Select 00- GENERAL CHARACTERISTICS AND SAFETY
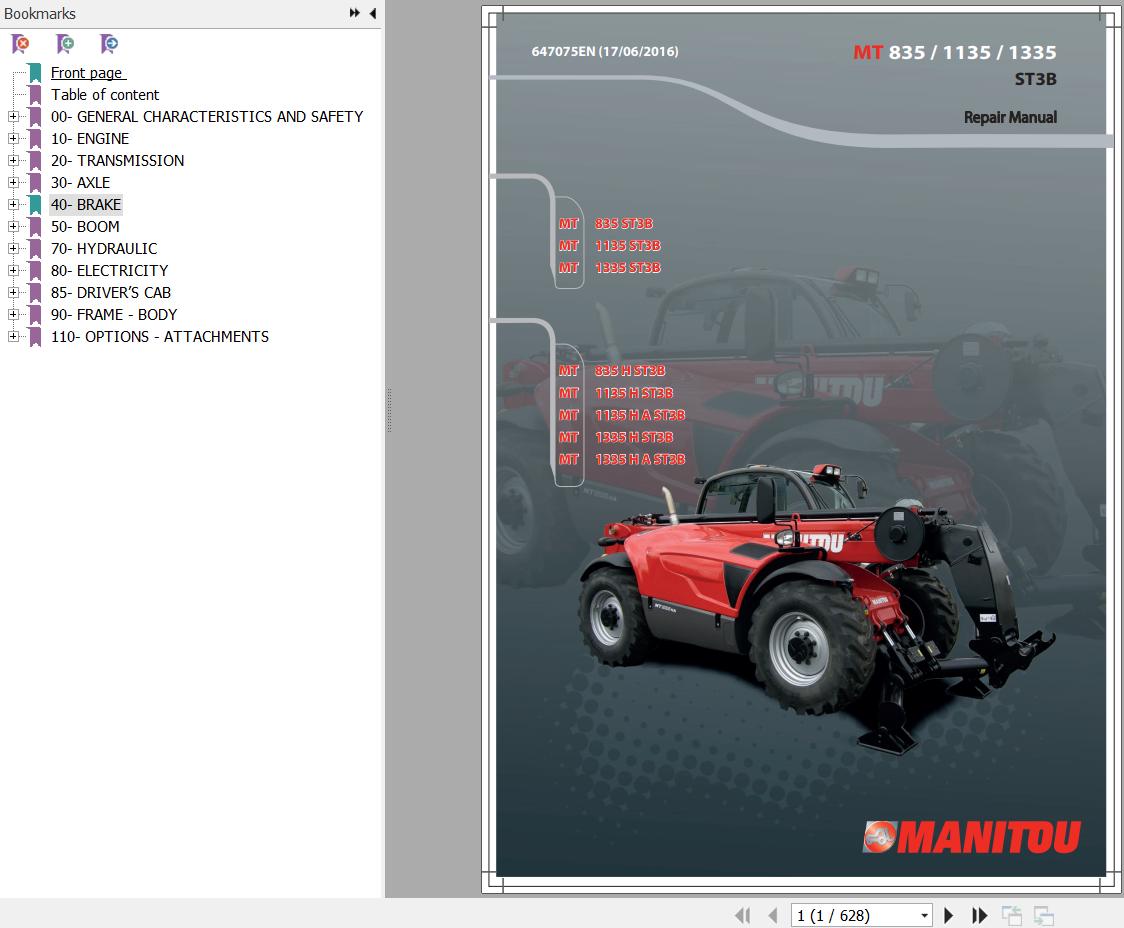 pyautogui.click(x=206, y=116)
